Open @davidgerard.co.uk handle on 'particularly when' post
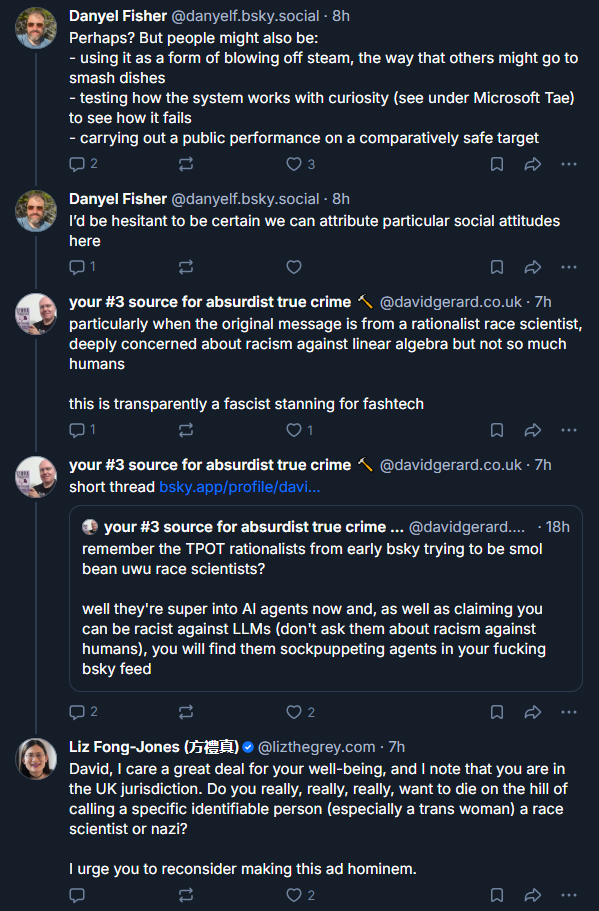Viewport: 599px width, 911px height. click(451, 302)
